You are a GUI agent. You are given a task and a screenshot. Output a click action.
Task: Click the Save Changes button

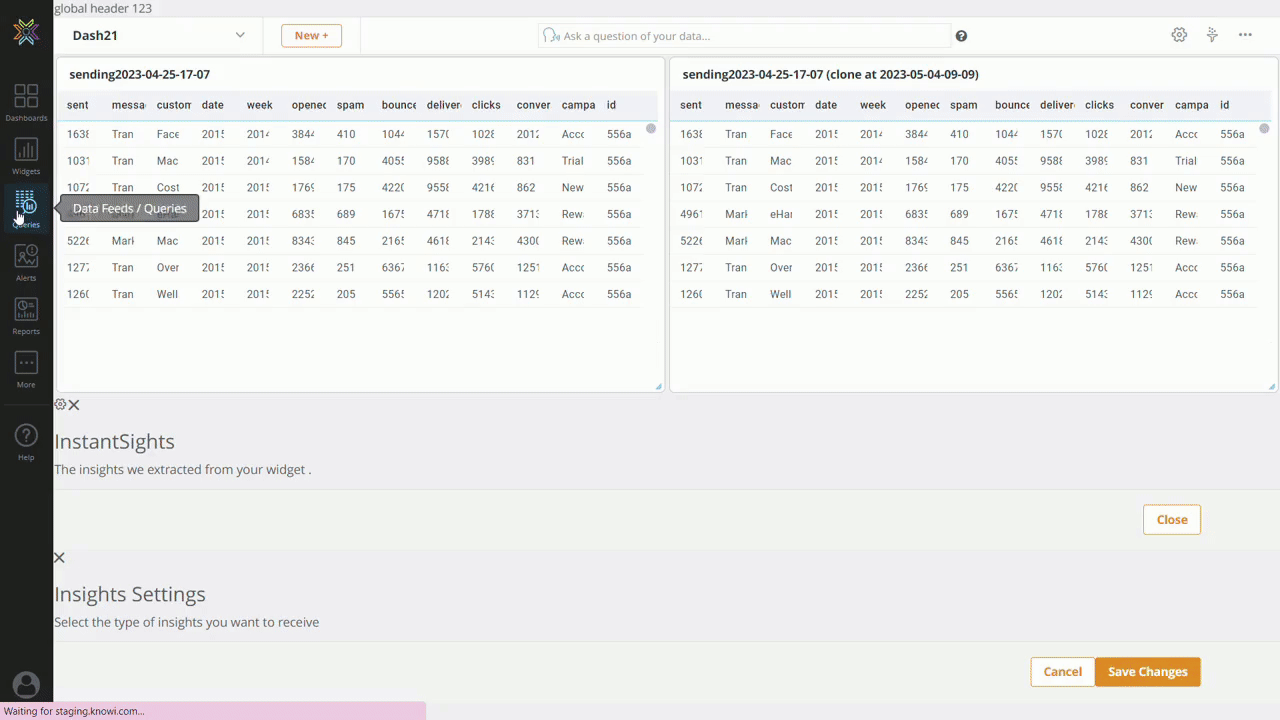click(1147, 671)
